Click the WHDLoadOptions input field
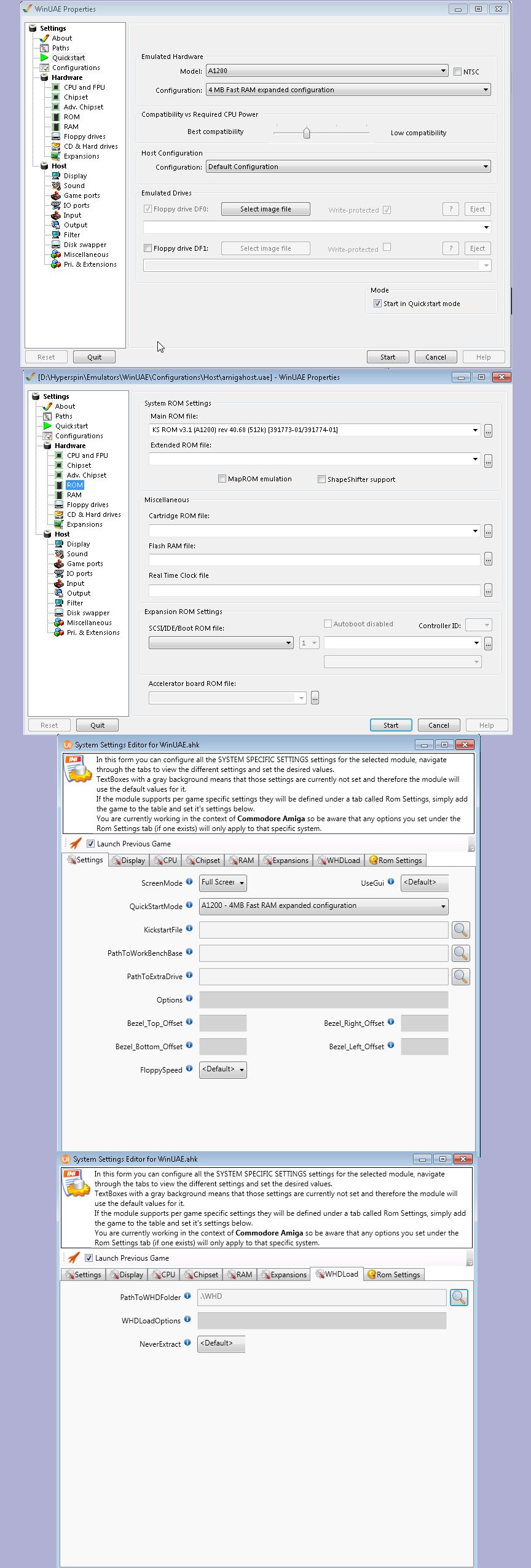This screenshot has width=531, height=1568. [x=321, y=1320]
